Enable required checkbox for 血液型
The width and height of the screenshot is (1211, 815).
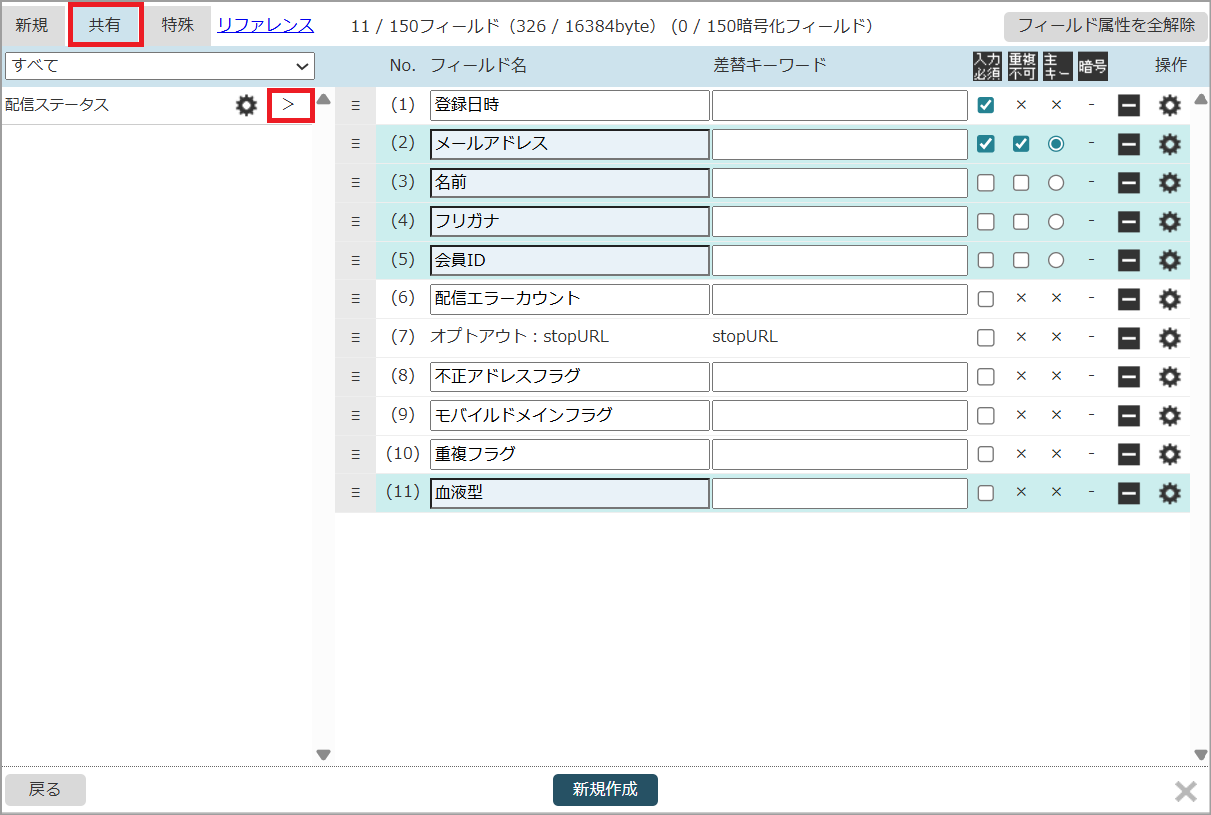point(986,493)
